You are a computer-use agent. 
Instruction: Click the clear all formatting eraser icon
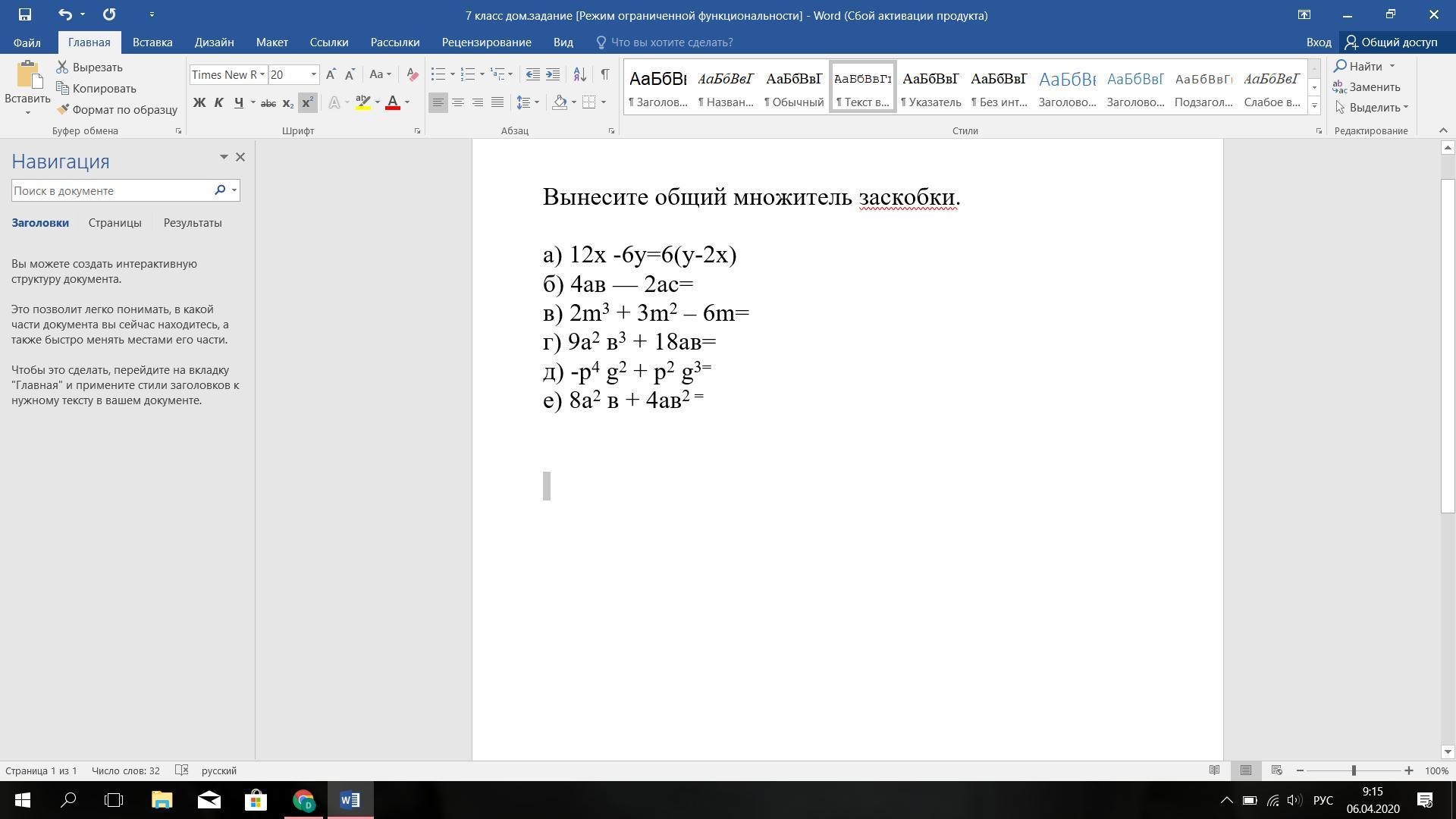pos(413,74)
